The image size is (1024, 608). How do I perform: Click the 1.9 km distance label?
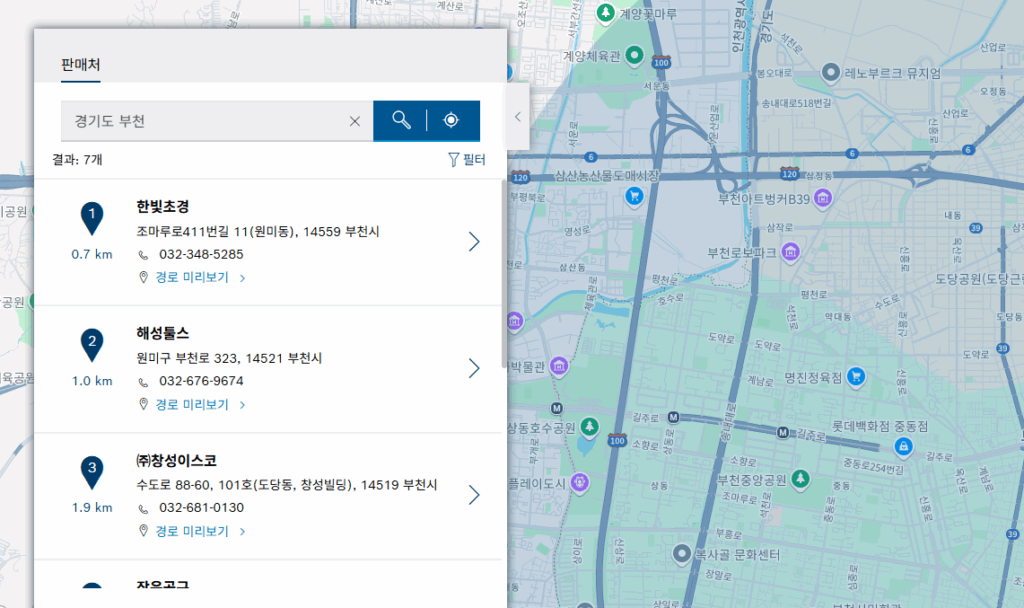pos(92,507)
